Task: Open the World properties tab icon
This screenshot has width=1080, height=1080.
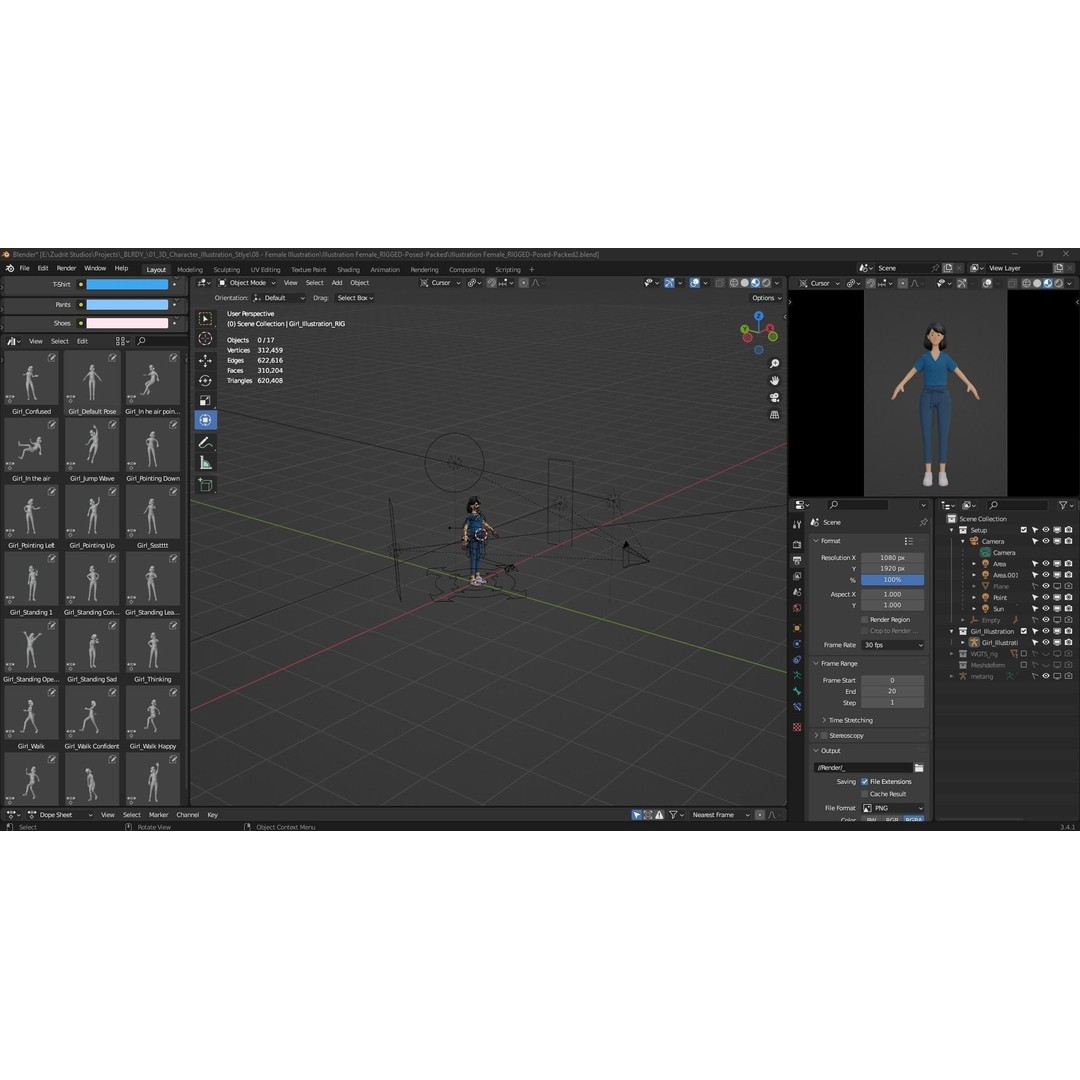Action: point(798,608)
